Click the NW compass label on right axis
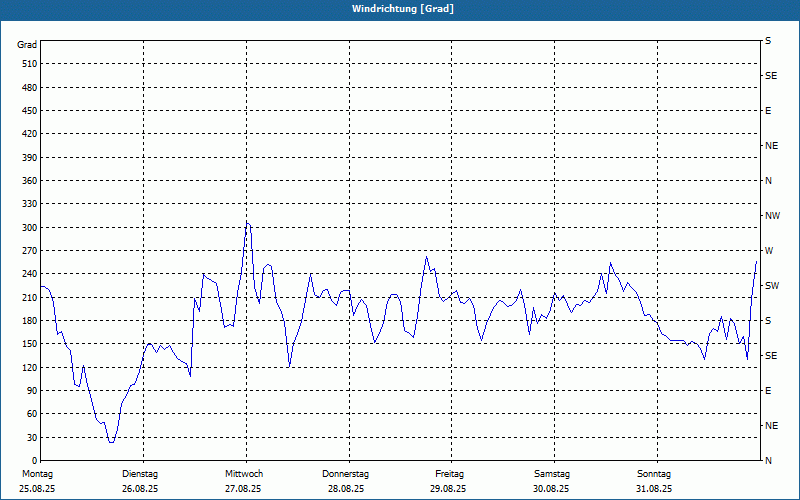The width and height of the screenshot is (800, 500). pos(772,216)
